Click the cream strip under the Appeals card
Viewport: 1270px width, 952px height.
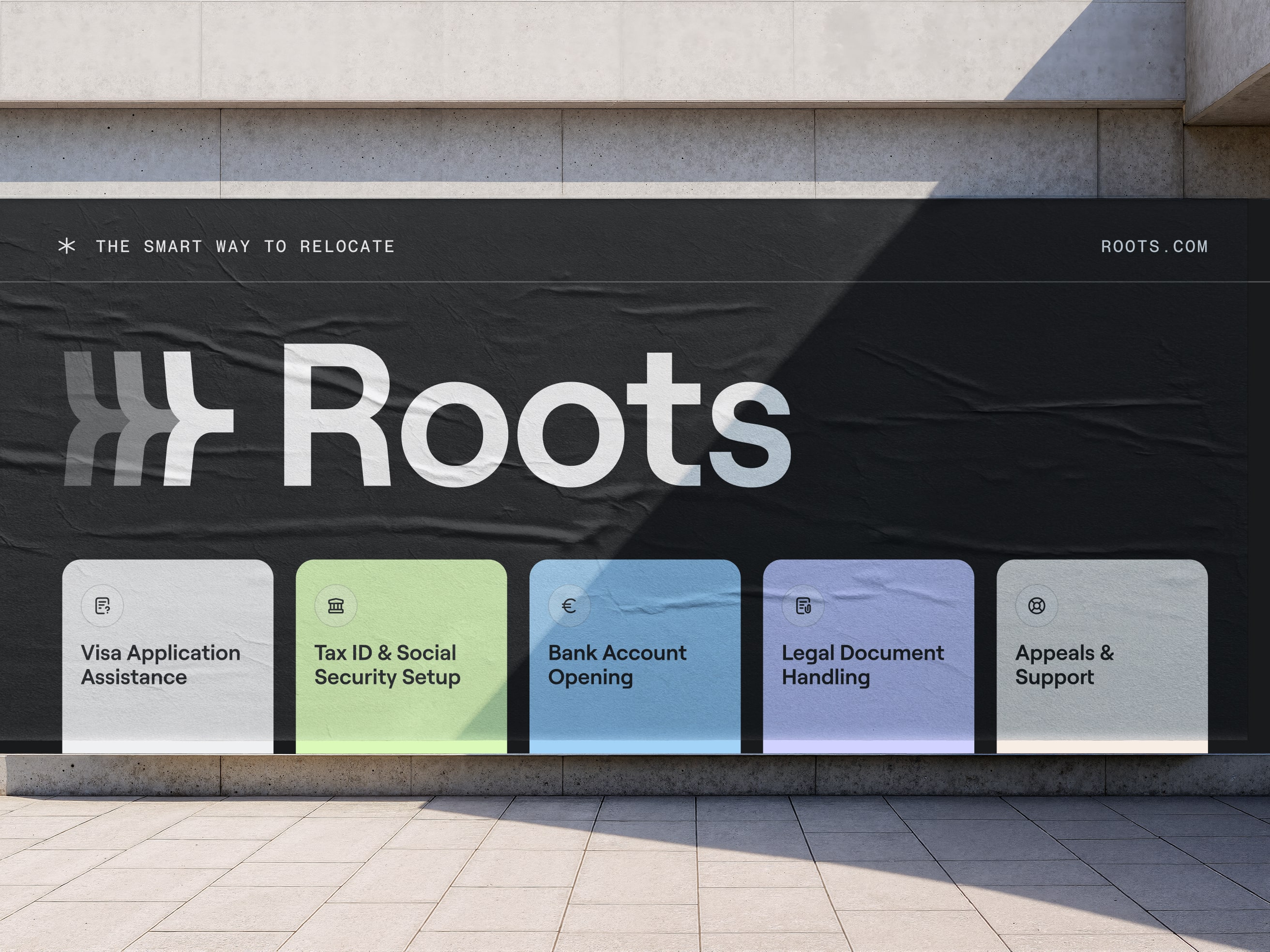click(x=1102, y=747)
